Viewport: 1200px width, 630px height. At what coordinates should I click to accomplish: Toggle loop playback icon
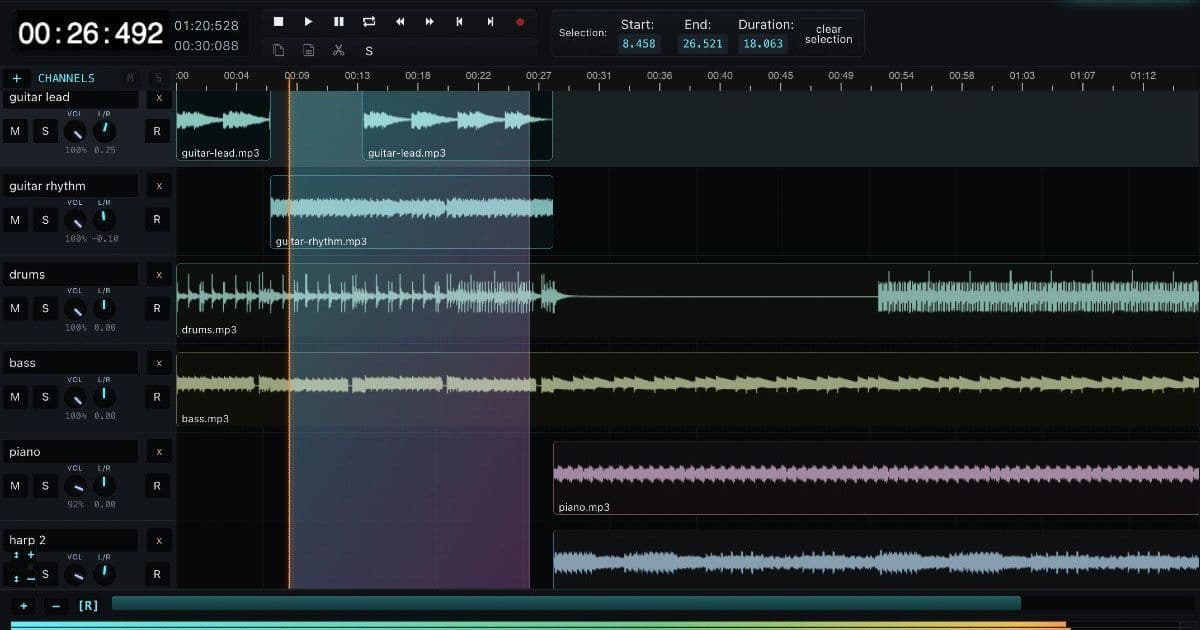tap(369, 21)
